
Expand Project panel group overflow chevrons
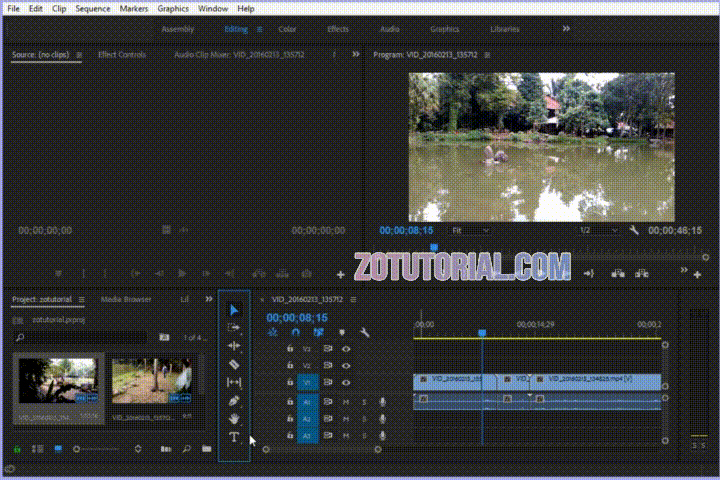209,299
